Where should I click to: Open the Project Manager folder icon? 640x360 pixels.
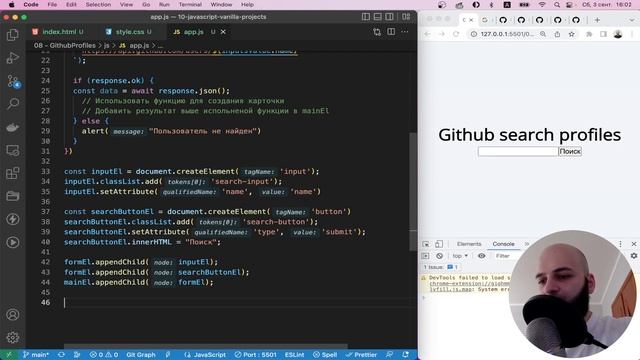(13, 196)
